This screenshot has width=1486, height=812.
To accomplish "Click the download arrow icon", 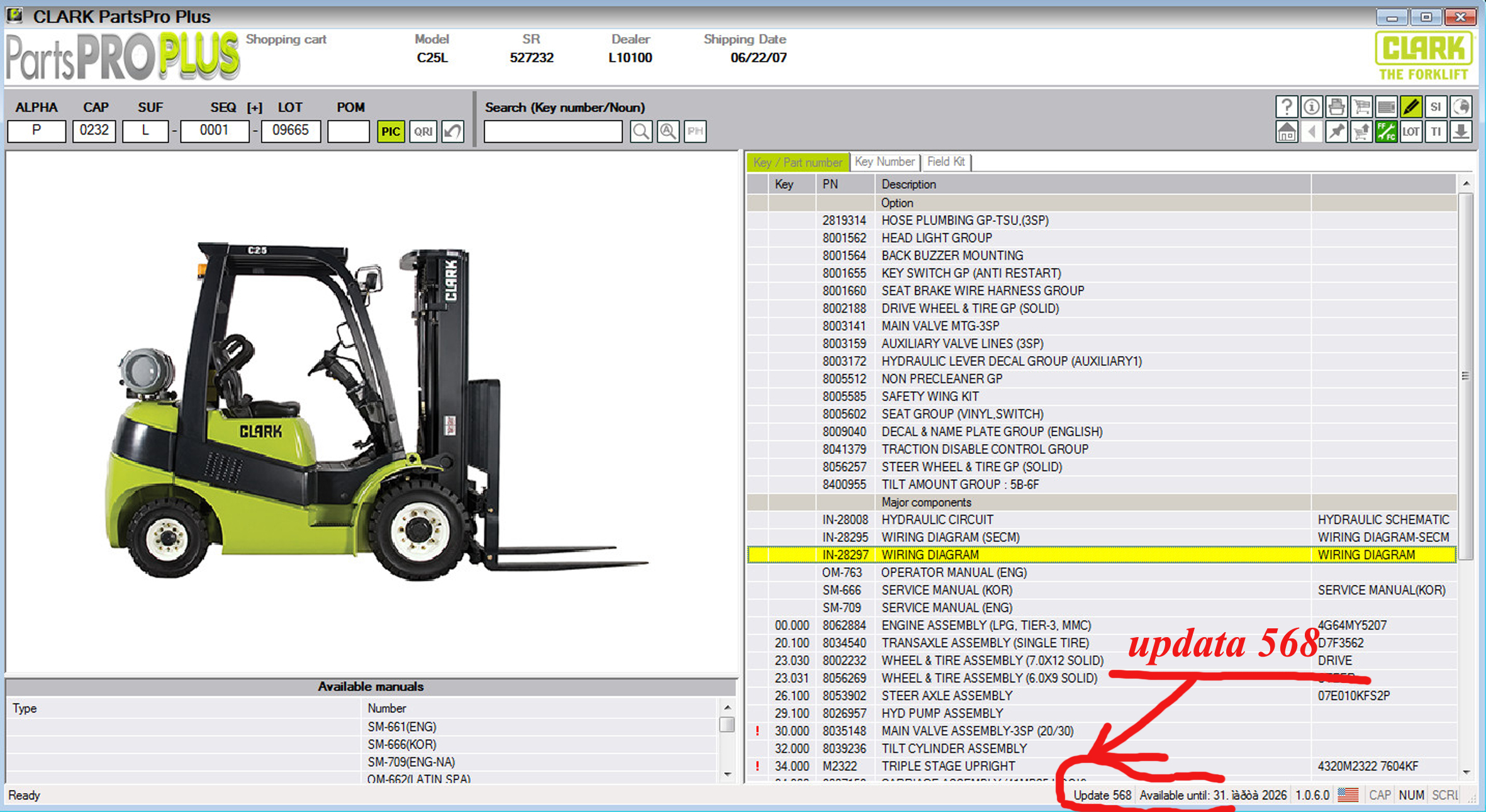I will pos(1461,132).
